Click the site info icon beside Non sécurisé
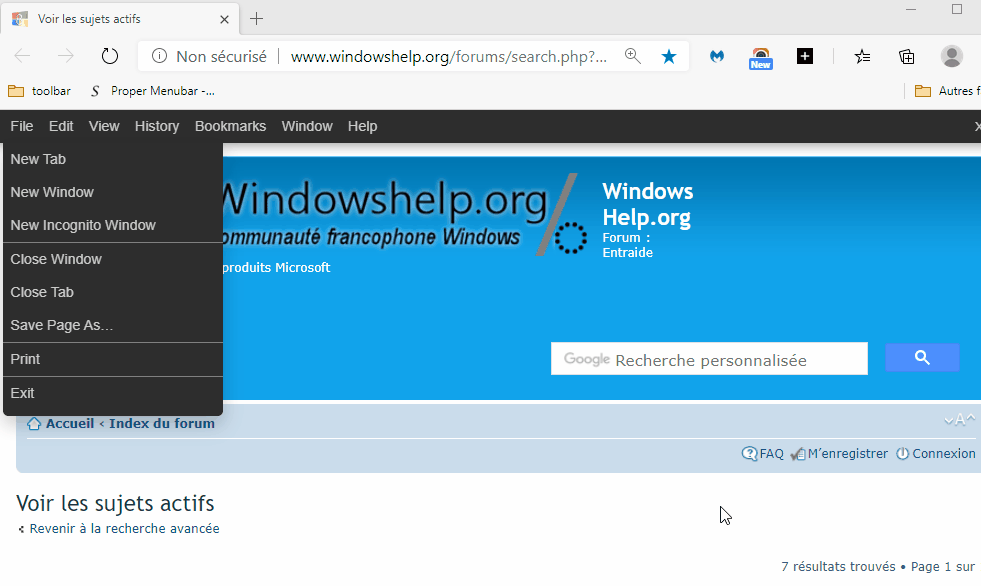The height and width of the screenshot is (586, 981). point(160,56)
